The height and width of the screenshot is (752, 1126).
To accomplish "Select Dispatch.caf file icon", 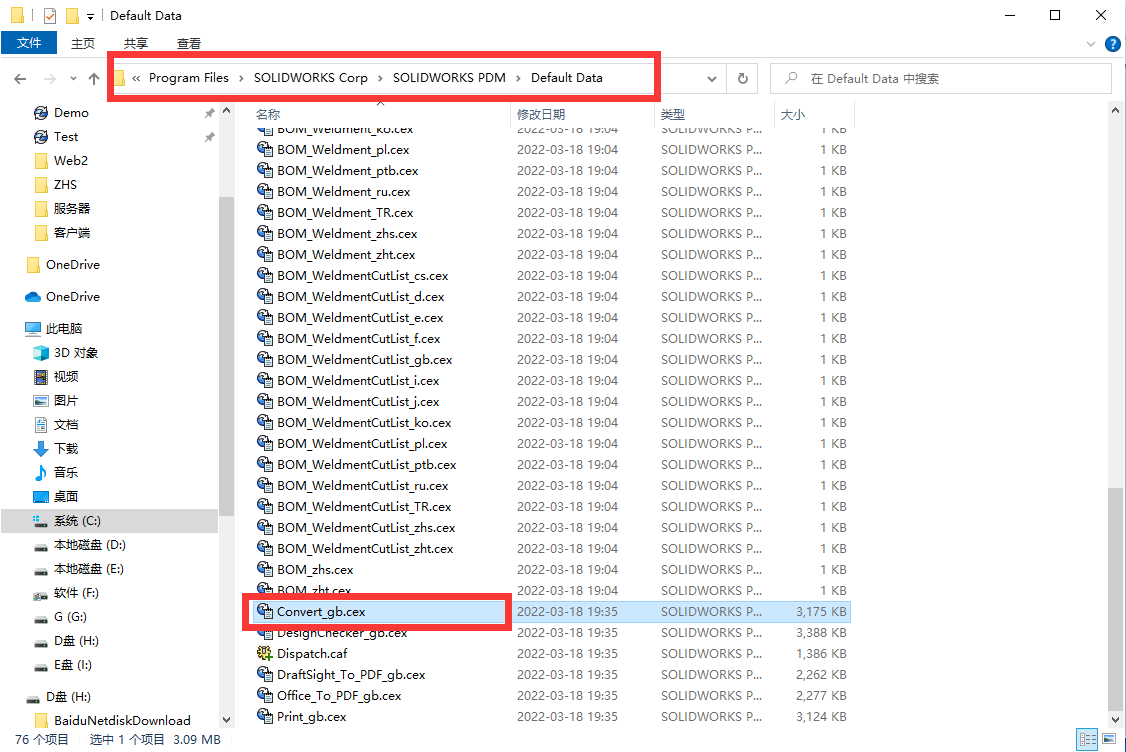I will pyautogui.click(x=264, y=654).
